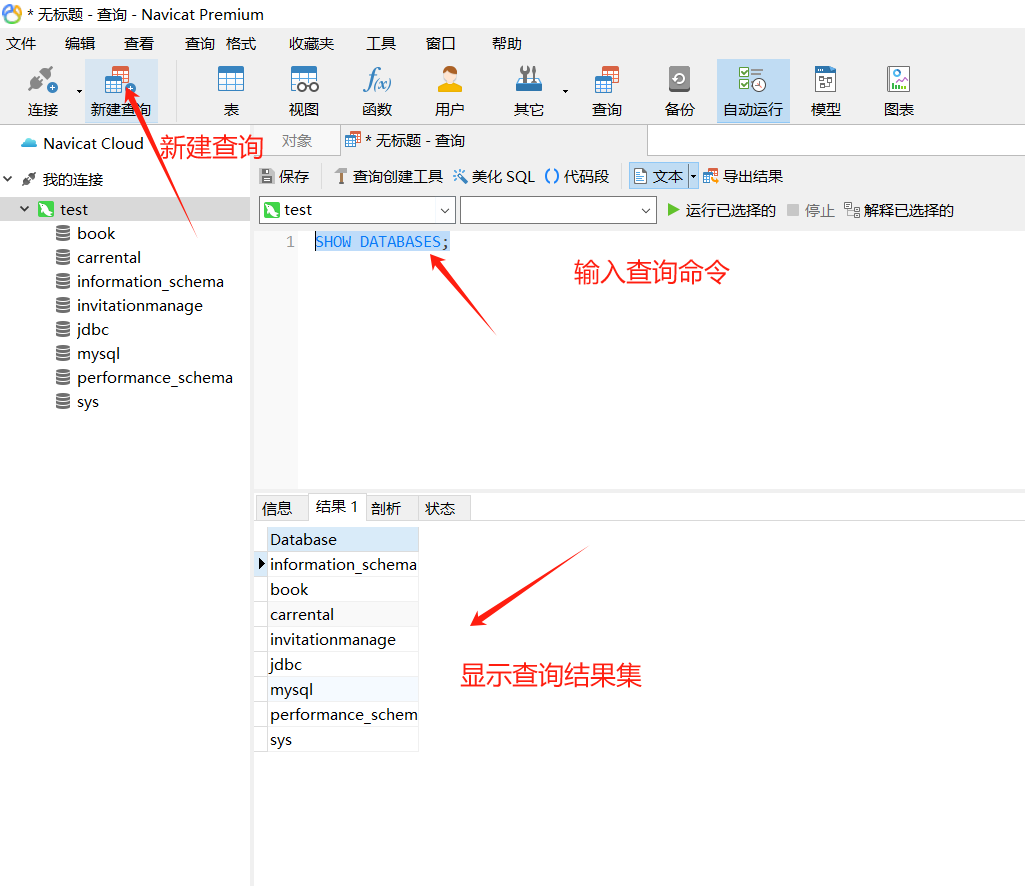Open the Model (模型) toolbar icon
This screenshot has width=1025, height=886.
pyautogui.click(x=825, y=82)
